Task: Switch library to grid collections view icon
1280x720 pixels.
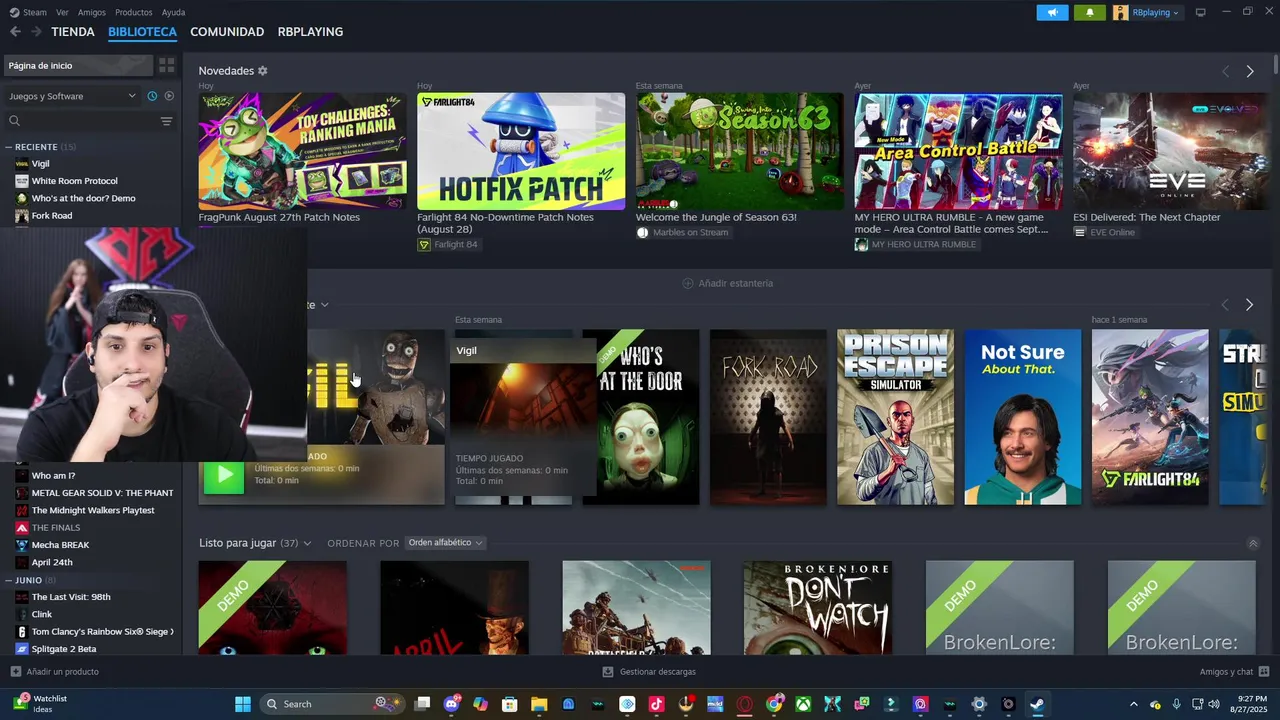Action: click(167, 65)
